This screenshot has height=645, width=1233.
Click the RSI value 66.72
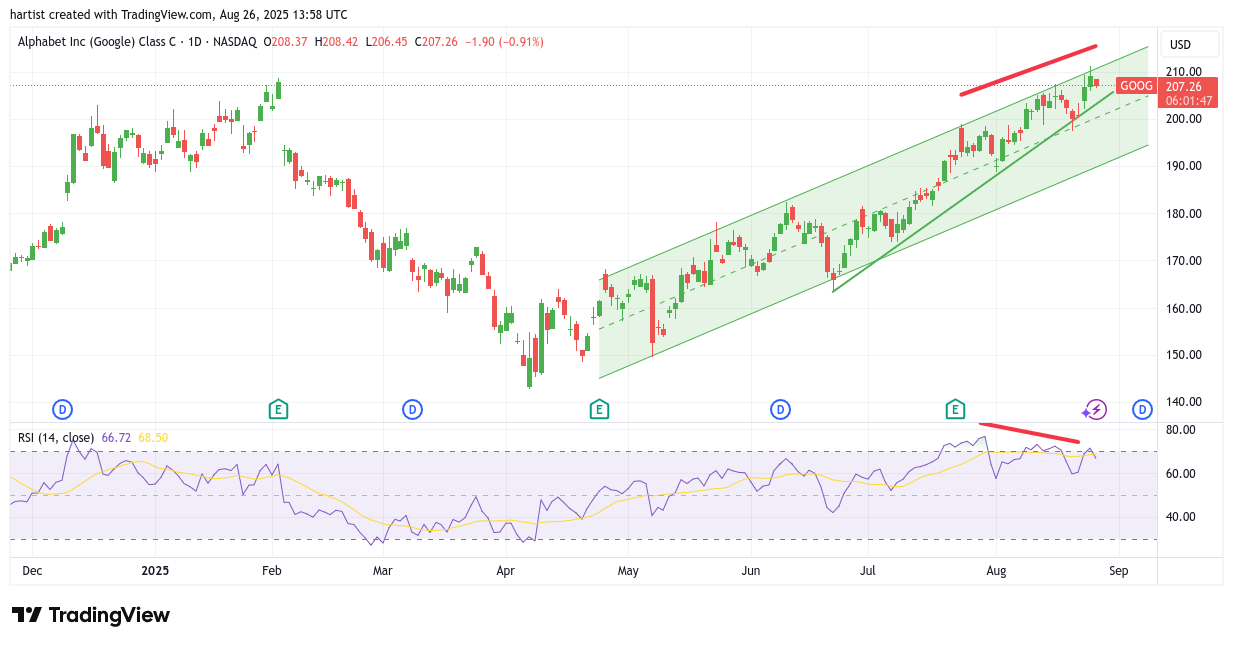click(116, 437)
